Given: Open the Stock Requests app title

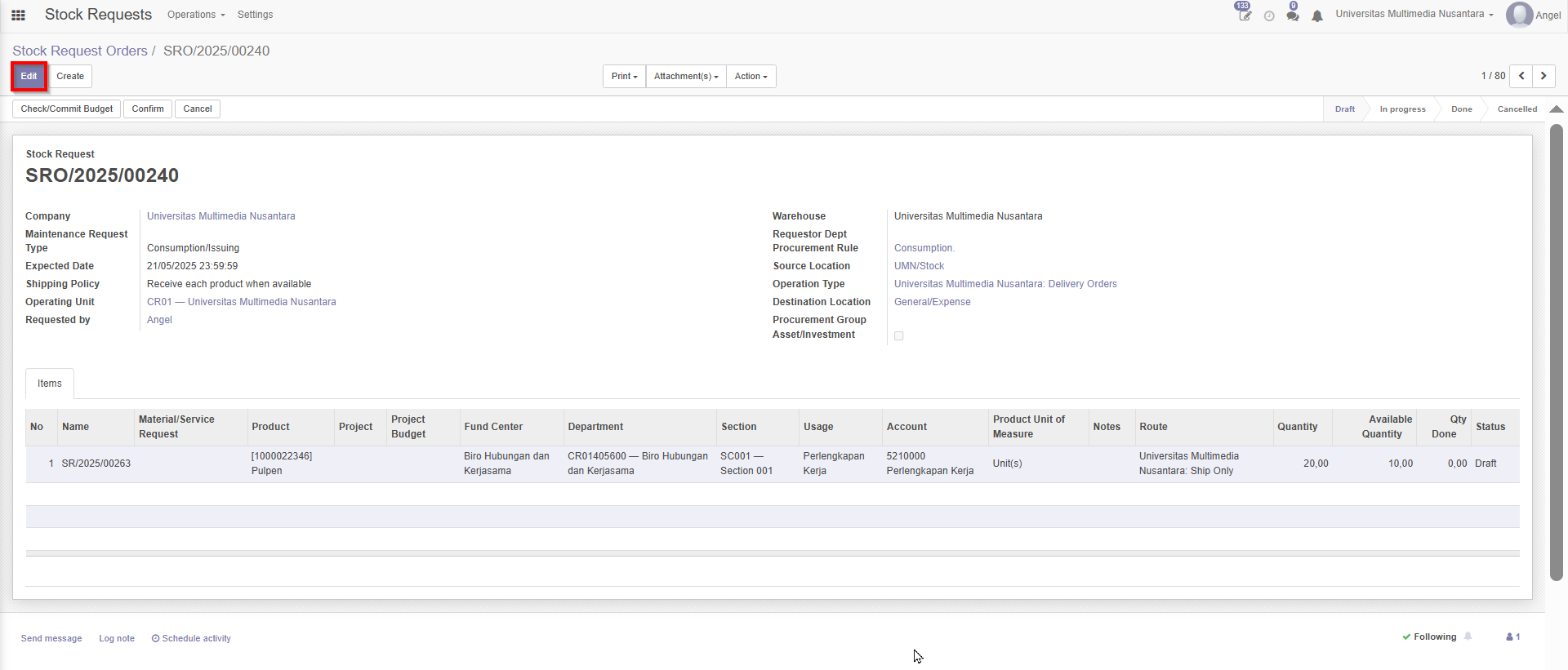Looking at the screenshot, I should (x=98, y=15).
